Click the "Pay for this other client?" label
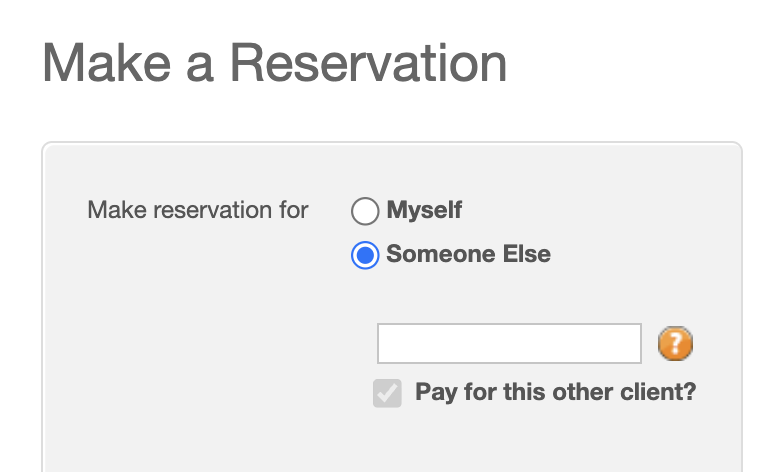This screenshot has width=776, height=472. point(555,392)
